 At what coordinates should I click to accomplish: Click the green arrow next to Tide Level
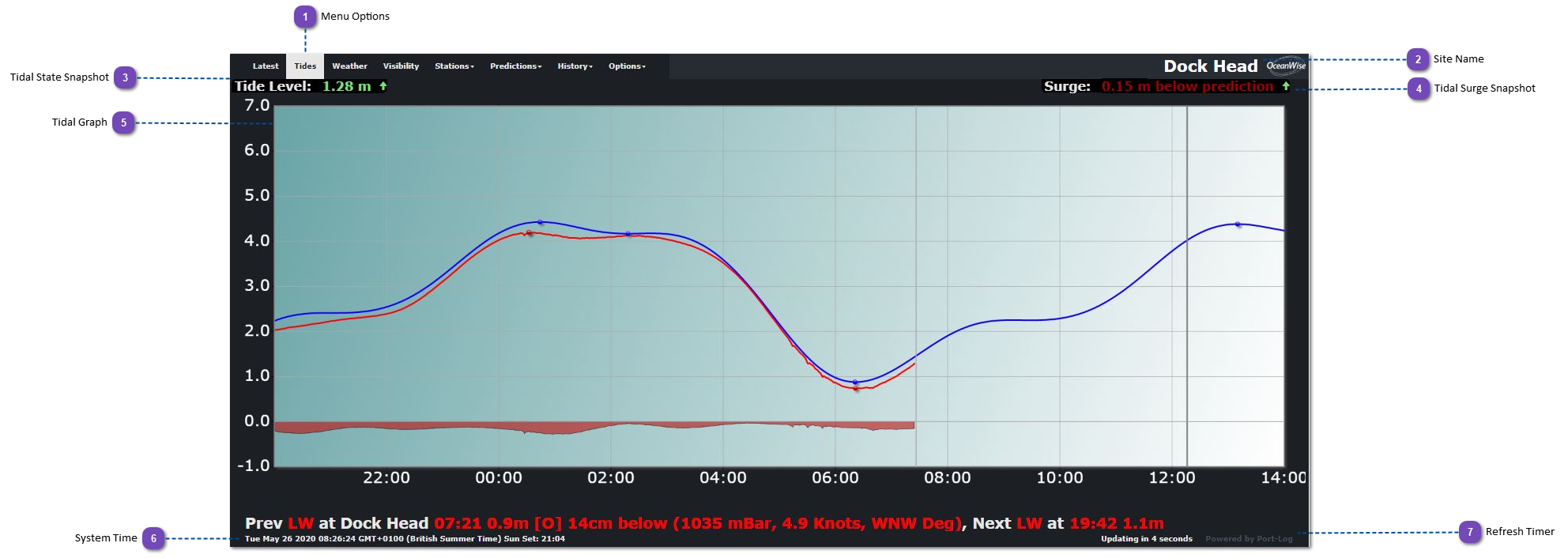[383, 86]
